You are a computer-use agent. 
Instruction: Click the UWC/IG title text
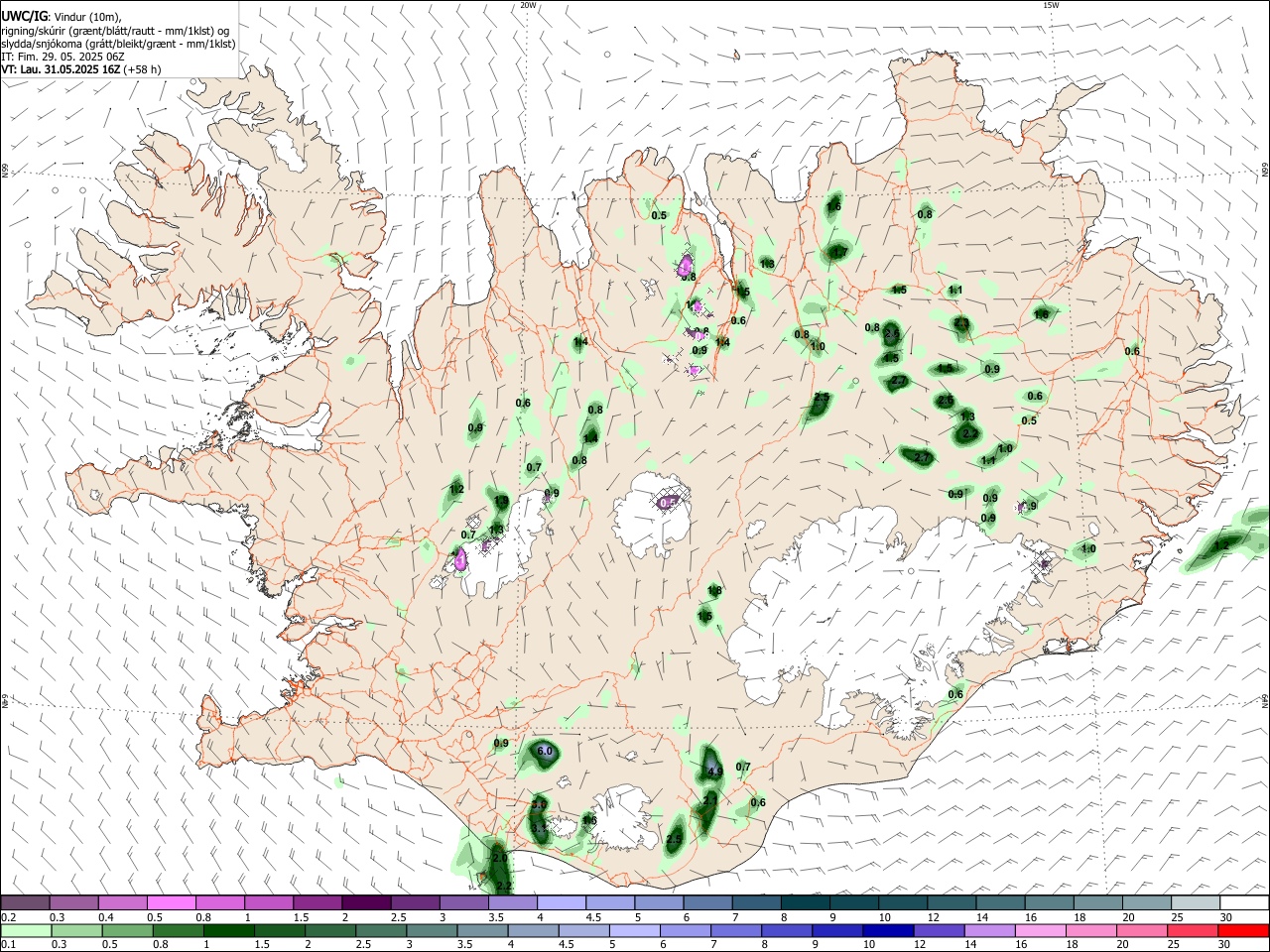24,17
